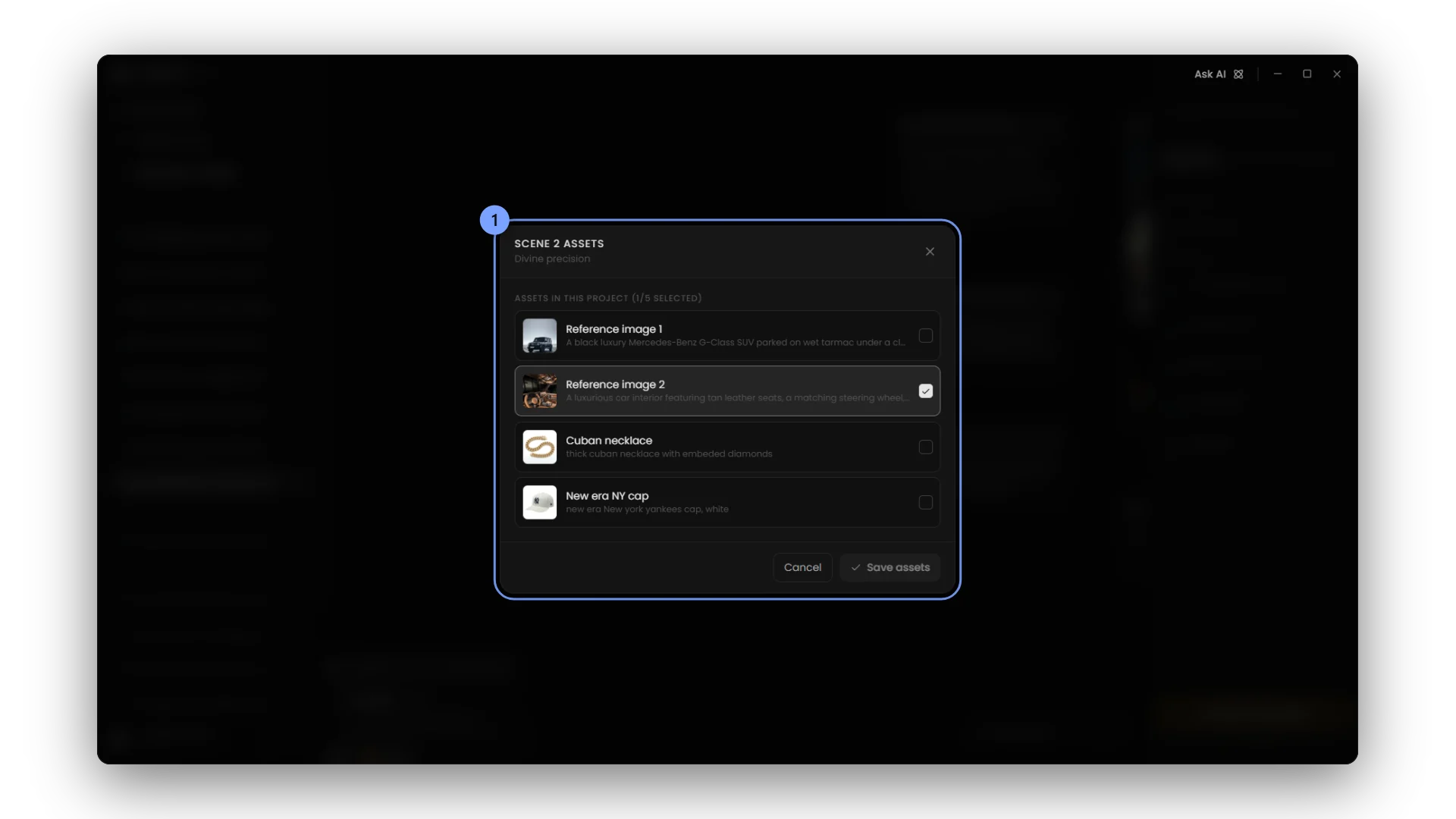
Task: Uncheck the Reference image 2 checkbox
Action: [925, 391]
